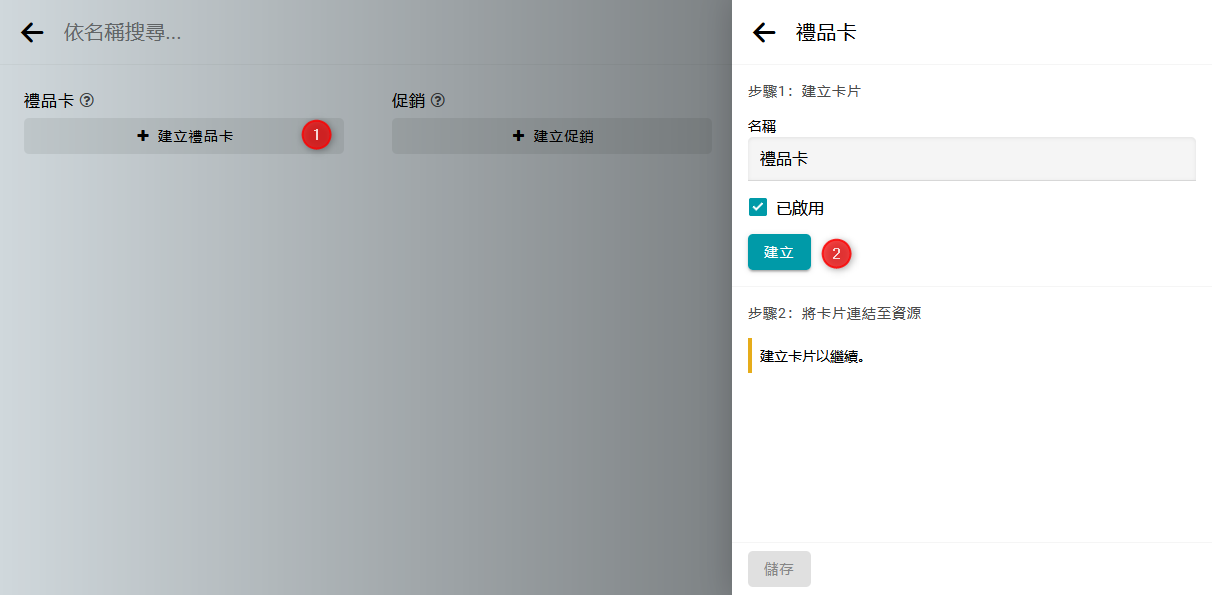The width and height of the screenshot is (1212, 595).
Task: Go back using the 禮品卡 panel arrow
Action: pyautogui.click(x=764, y=32)
